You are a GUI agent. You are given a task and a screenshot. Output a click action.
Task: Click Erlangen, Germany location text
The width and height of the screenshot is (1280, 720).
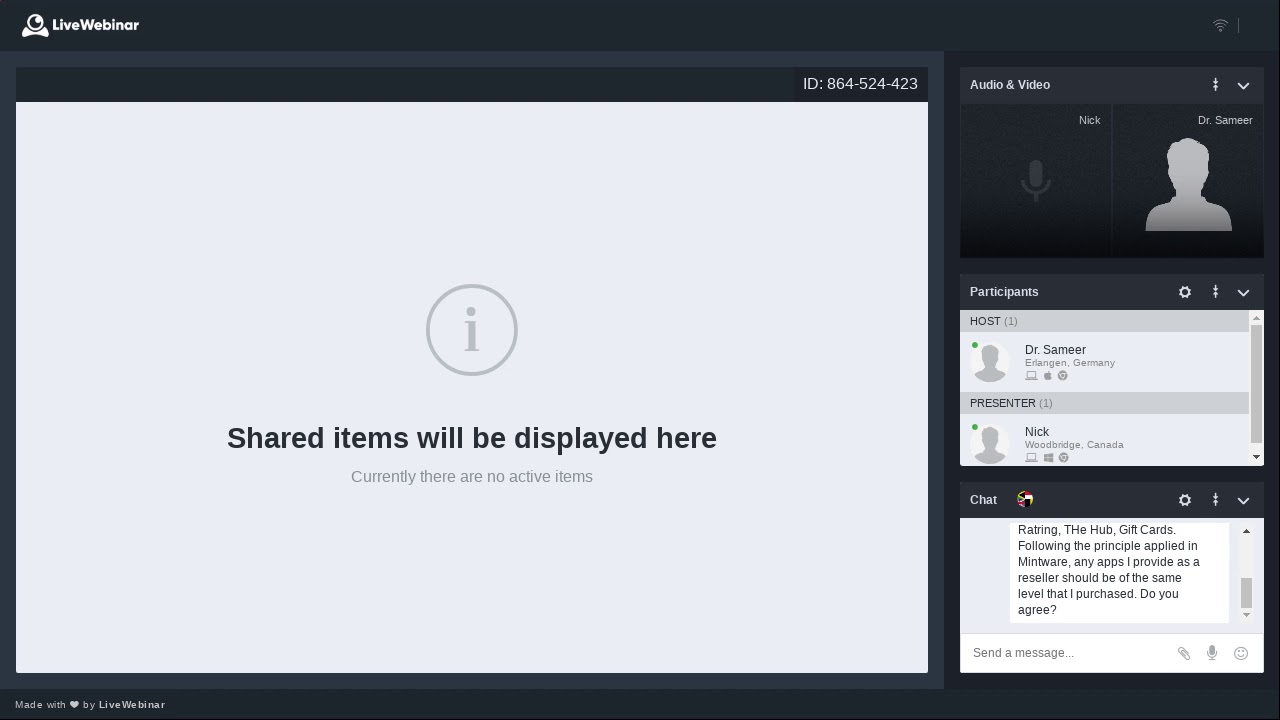(1070, 363)
